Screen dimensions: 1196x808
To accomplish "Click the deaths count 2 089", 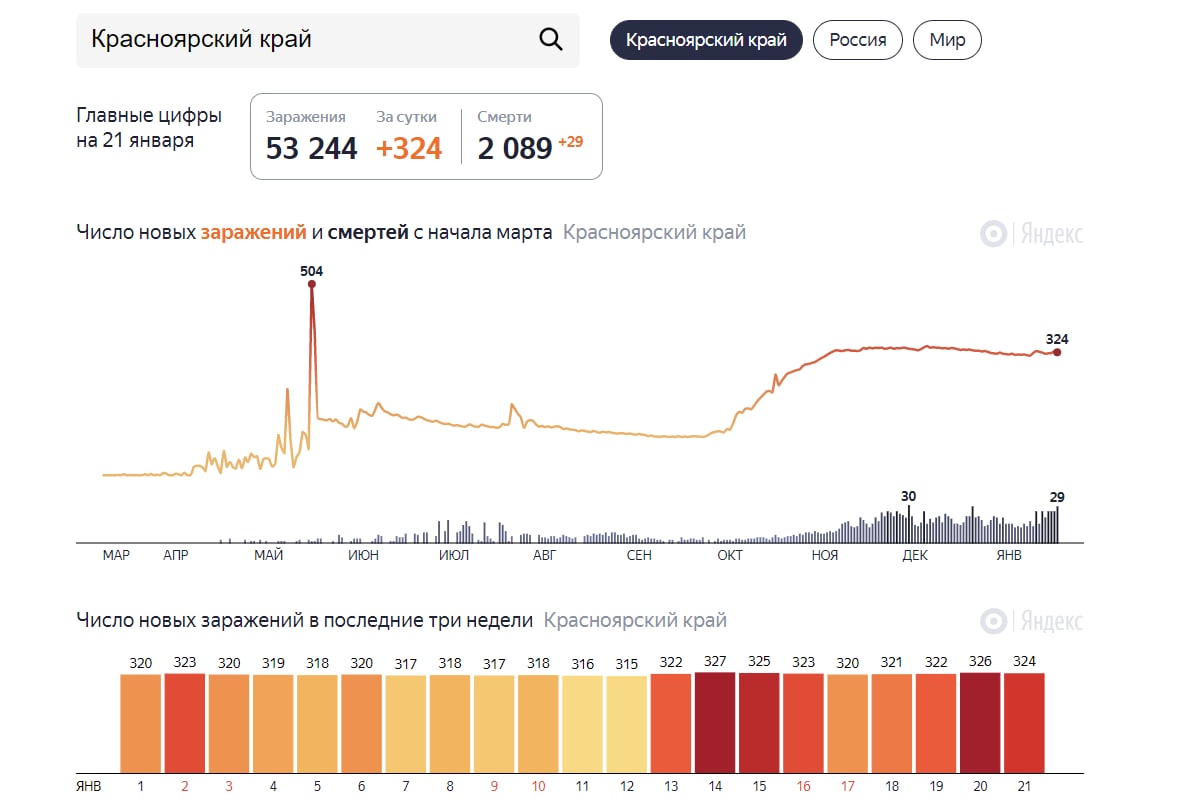I will click(x=515, y=148).
